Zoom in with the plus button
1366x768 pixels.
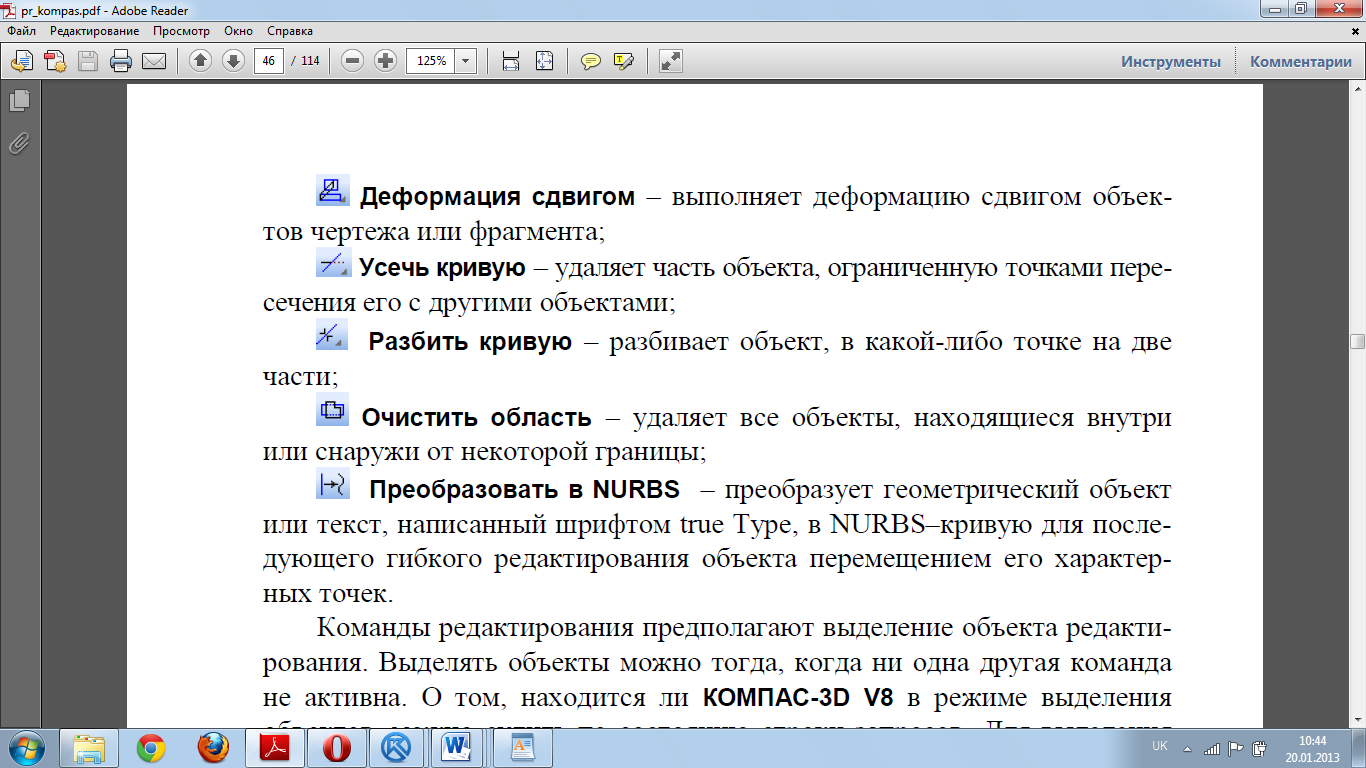coord(385,61)
